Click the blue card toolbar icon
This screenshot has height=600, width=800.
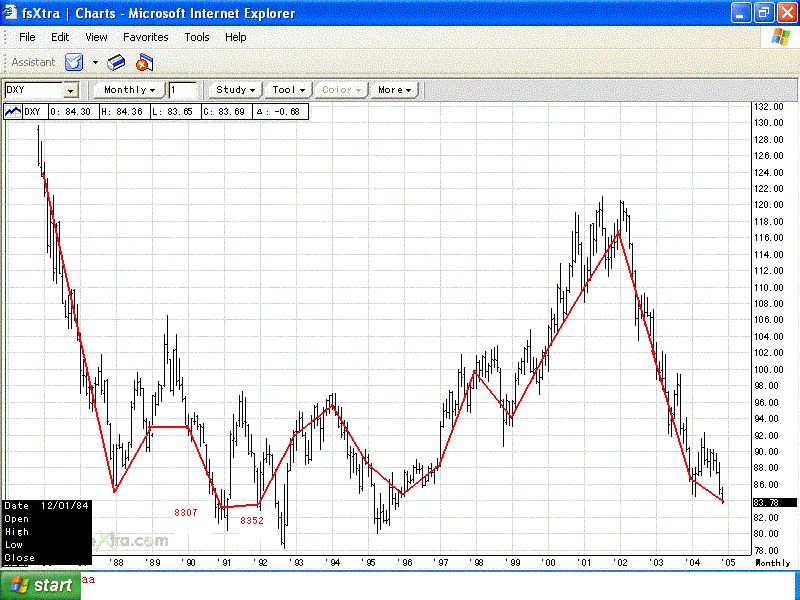pos(116,63)
